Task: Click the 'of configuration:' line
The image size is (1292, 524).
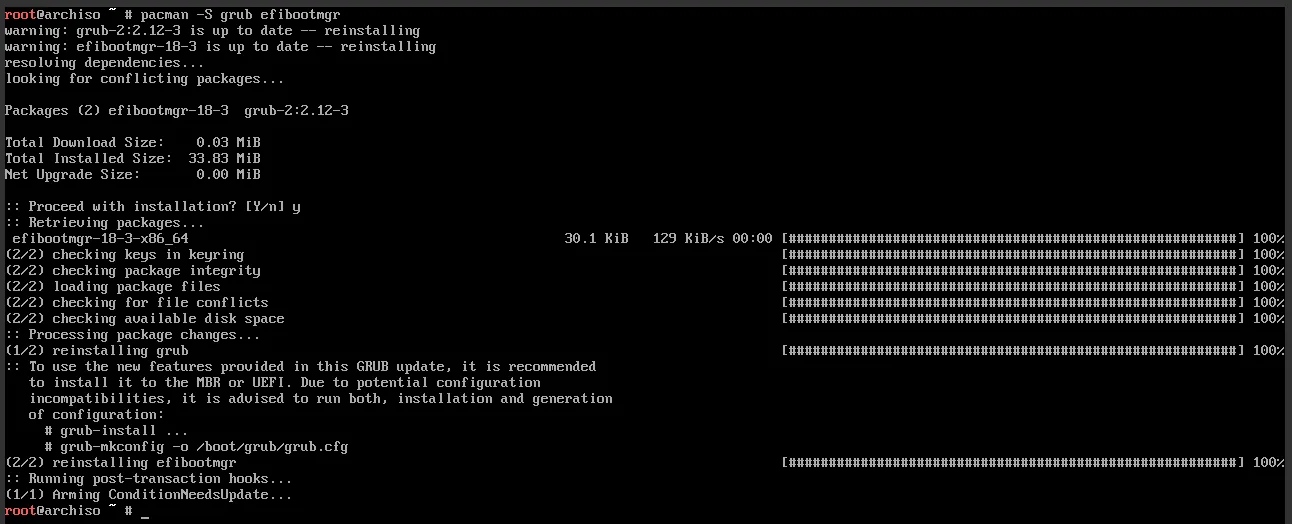Action: click(96, 415)
